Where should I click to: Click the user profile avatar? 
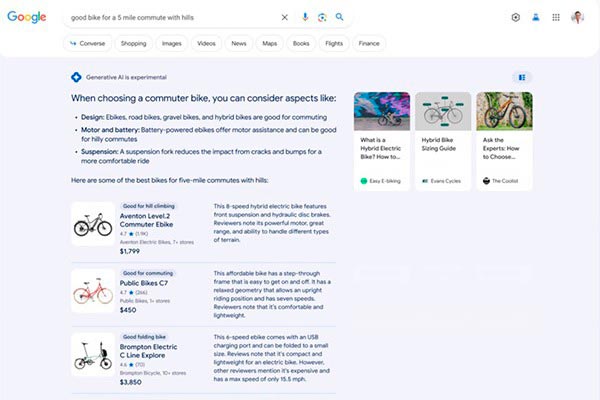coord(578,17)
